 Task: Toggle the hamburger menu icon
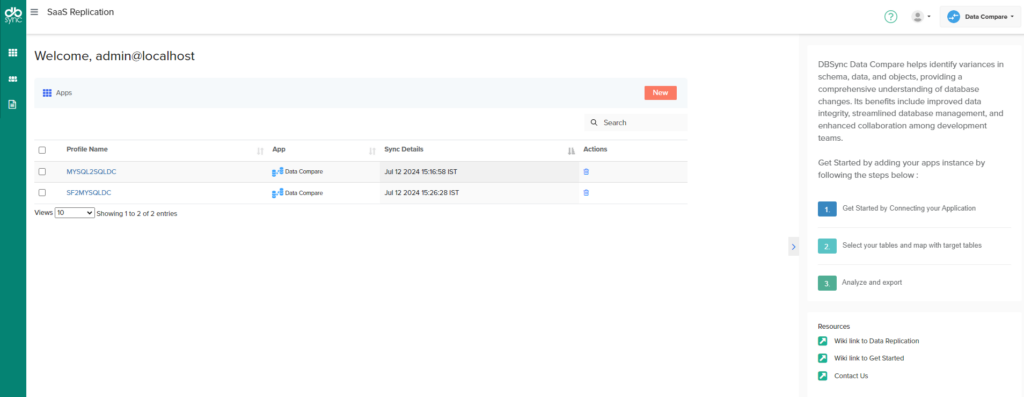(x=35, y=12)
